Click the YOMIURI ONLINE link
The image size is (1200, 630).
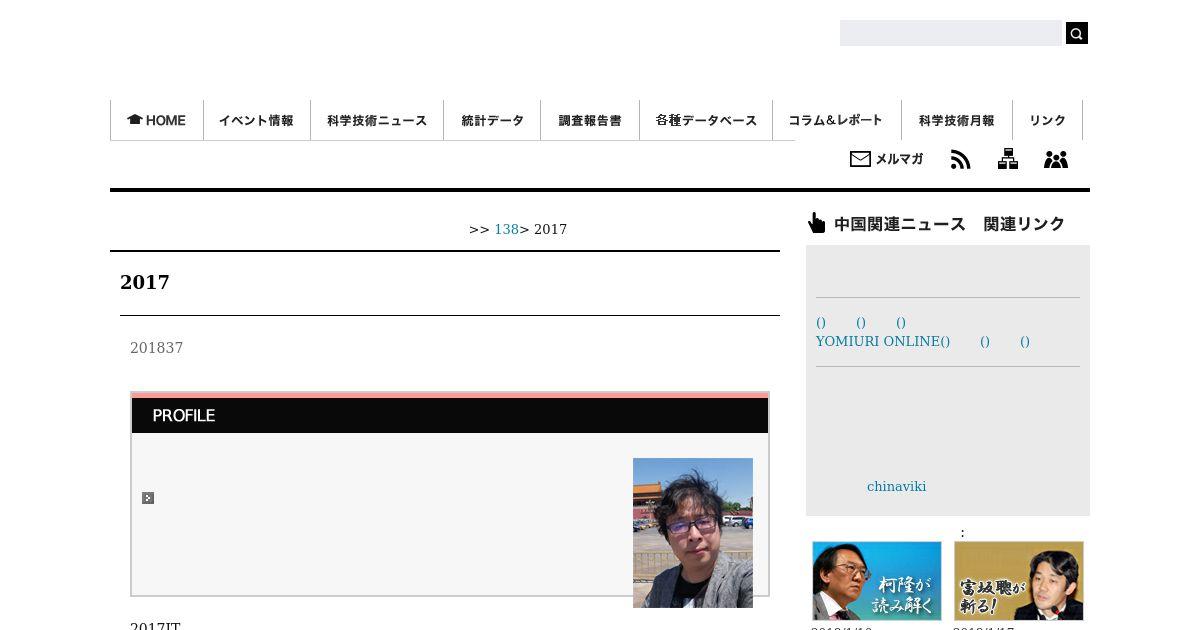click(x=882, y=341)
